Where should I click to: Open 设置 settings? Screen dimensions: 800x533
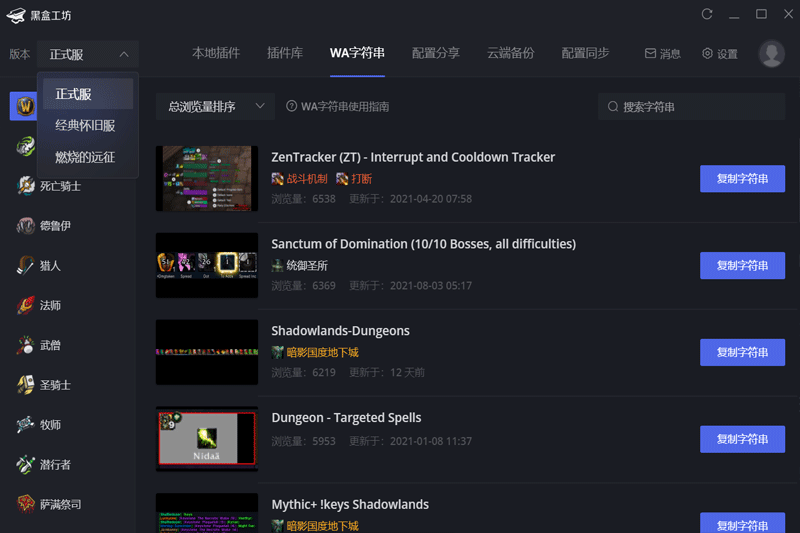[x=720, y=54]
